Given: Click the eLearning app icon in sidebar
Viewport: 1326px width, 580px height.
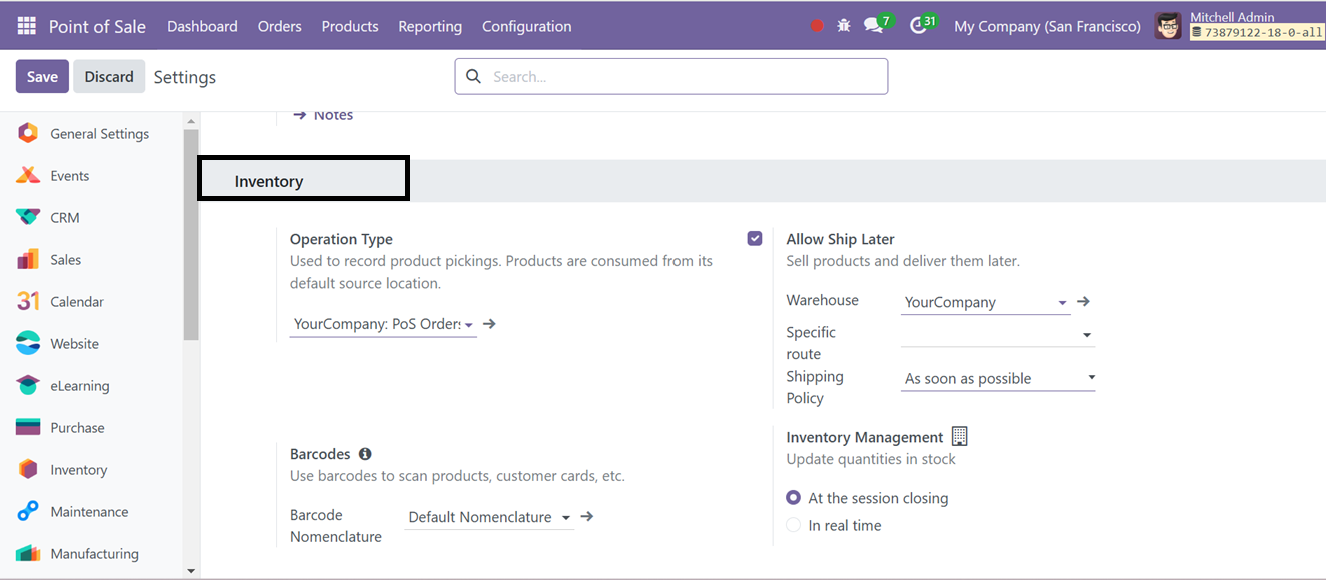Looking at the screenshot, I should tap(28, 385).
